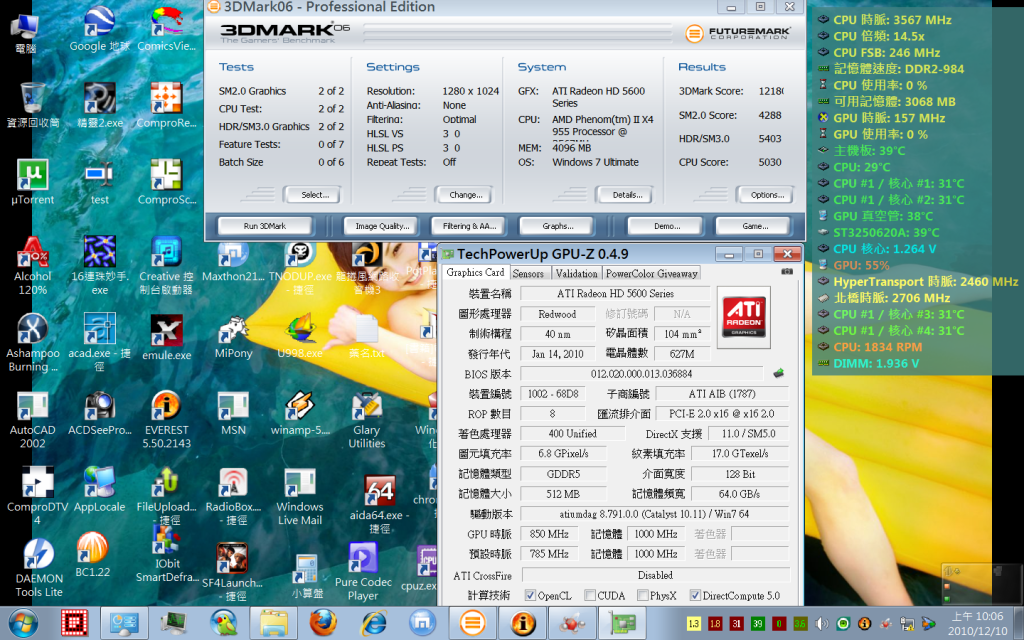Image resolution: width=1024 pixels, height=640 pixels.
Task: Open the MiPony desktop icon
Action: (233, 336)
